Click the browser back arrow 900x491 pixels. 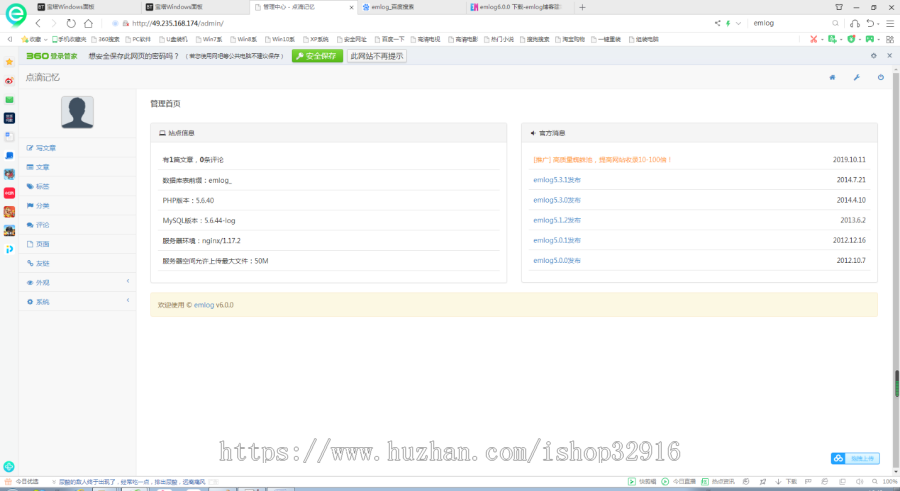(38, 24)
